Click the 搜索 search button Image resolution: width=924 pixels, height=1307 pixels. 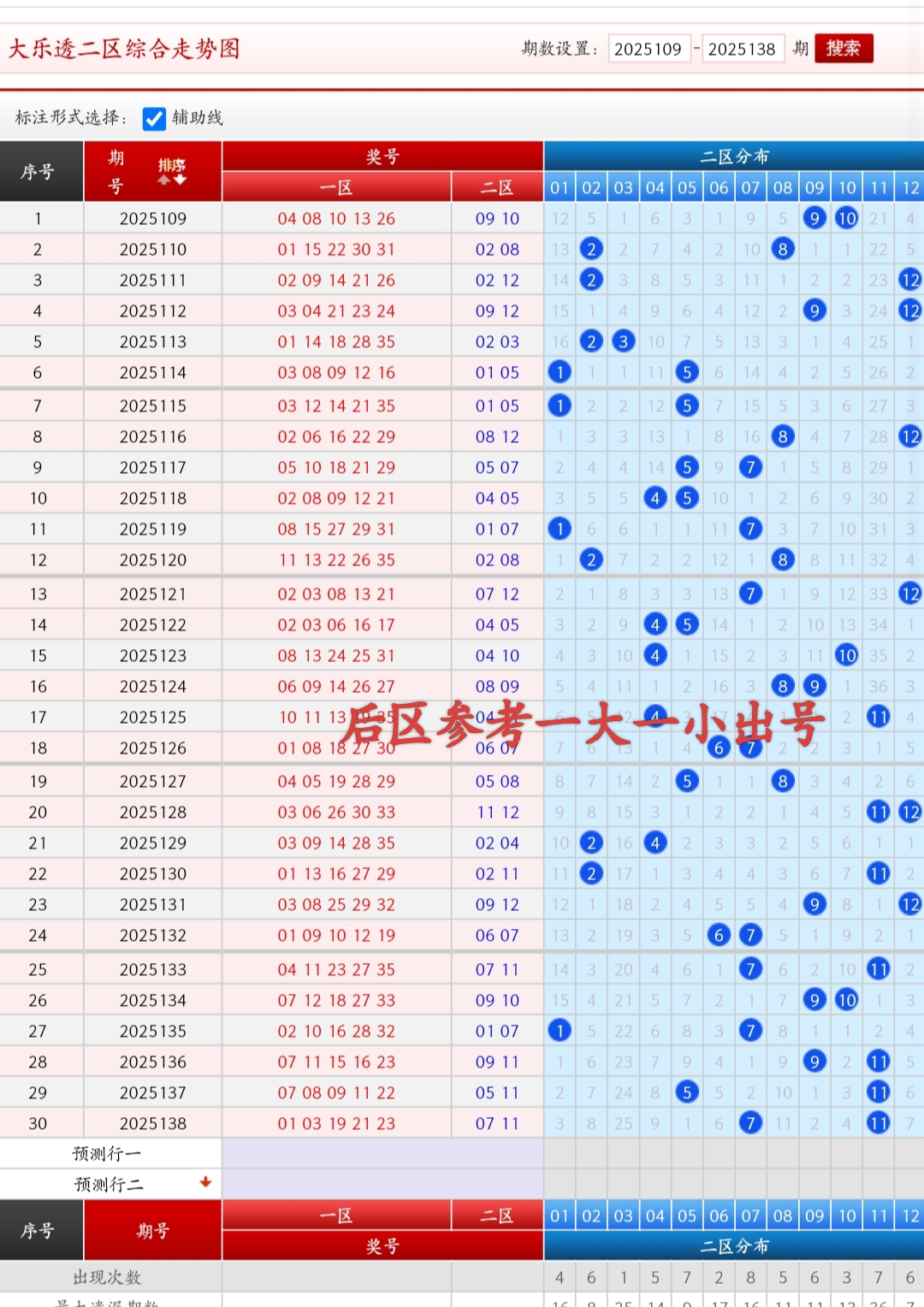pos(844,49)
